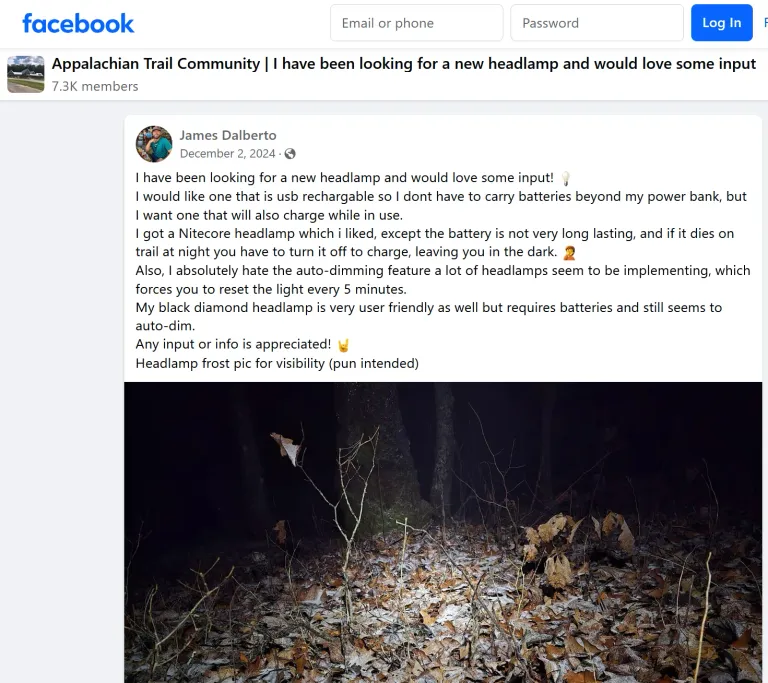Click the facepalm emoji in post
The width and height of the screenshot is (768, 683).
(x=569, y=252)
